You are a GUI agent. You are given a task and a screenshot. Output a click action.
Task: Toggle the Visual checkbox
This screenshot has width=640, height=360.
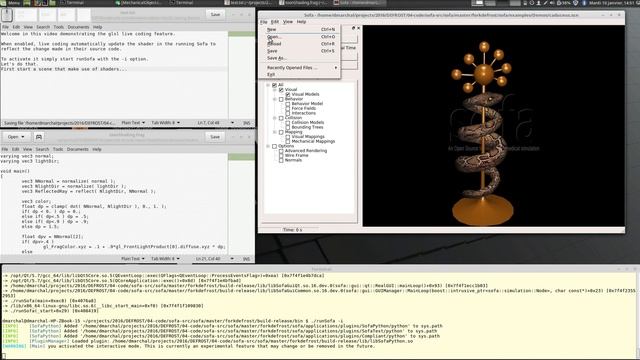[281, 89]
